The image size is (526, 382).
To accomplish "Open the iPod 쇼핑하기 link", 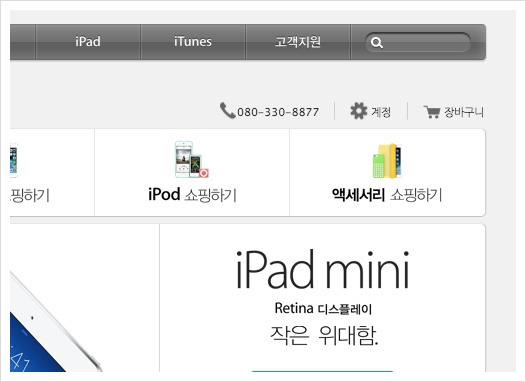I will [x=192, y=195].
